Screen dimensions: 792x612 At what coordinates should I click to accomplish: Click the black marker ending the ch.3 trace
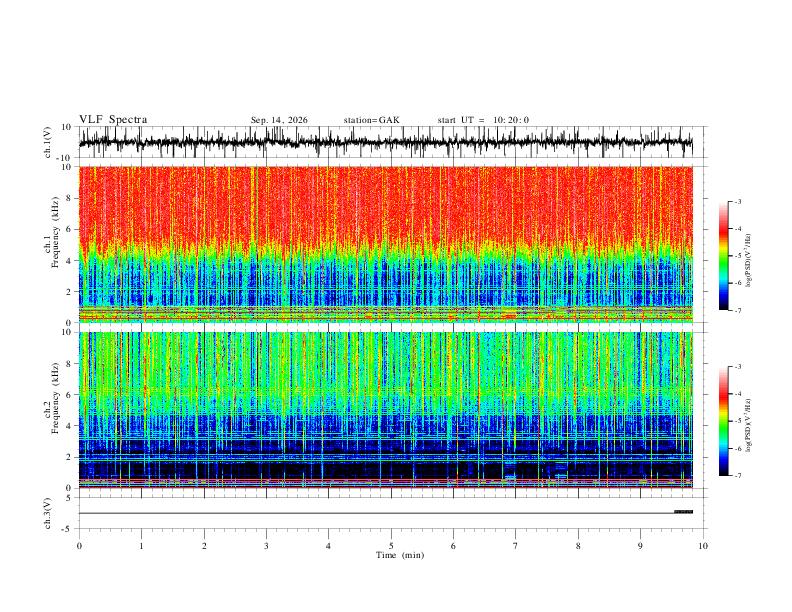683,512
